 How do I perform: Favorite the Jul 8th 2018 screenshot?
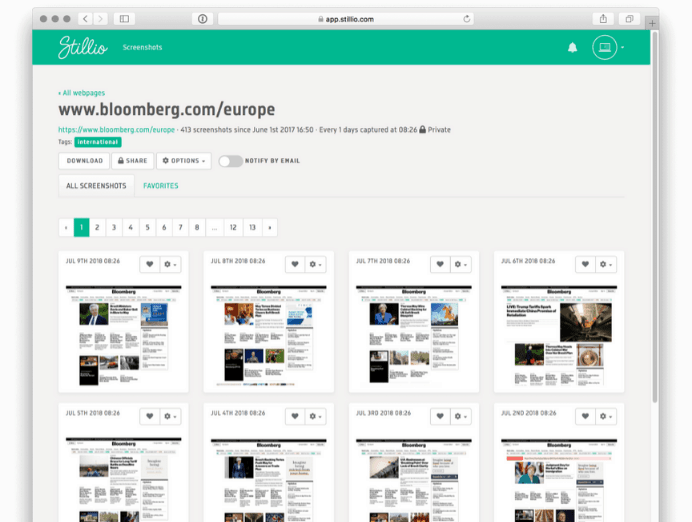point(295,264)
